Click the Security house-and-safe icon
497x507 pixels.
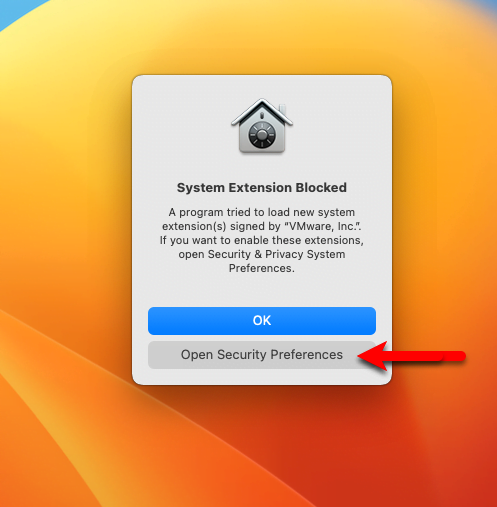[262, 126]
